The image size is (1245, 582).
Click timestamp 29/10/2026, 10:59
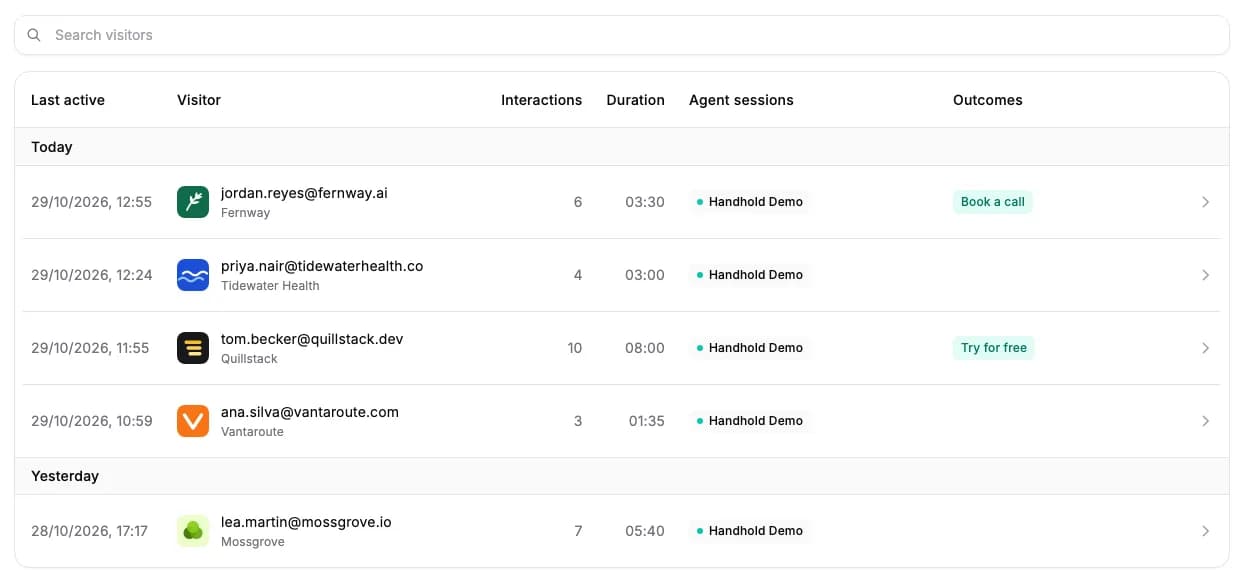[92, 421]
